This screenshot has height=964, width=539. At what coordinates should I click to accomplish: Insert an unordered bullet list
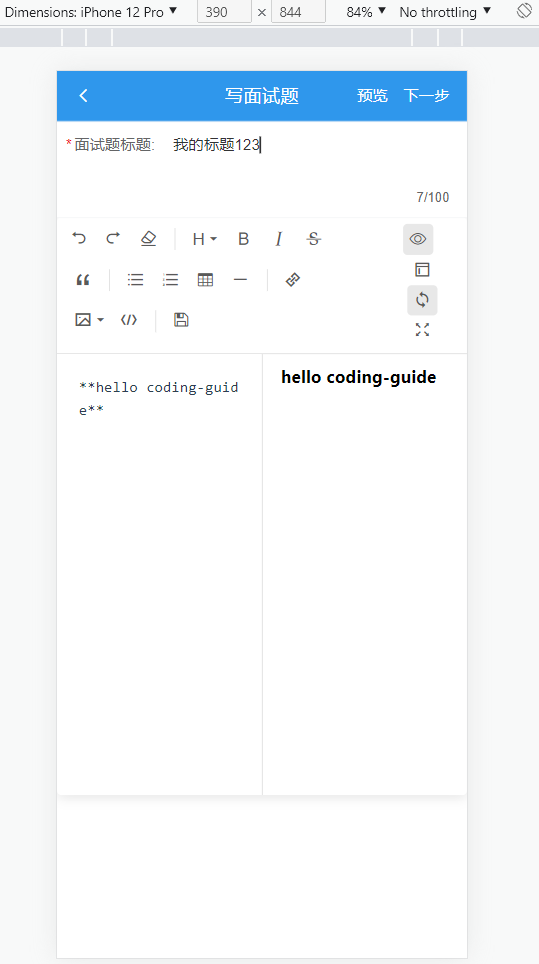tap(135, 280)
